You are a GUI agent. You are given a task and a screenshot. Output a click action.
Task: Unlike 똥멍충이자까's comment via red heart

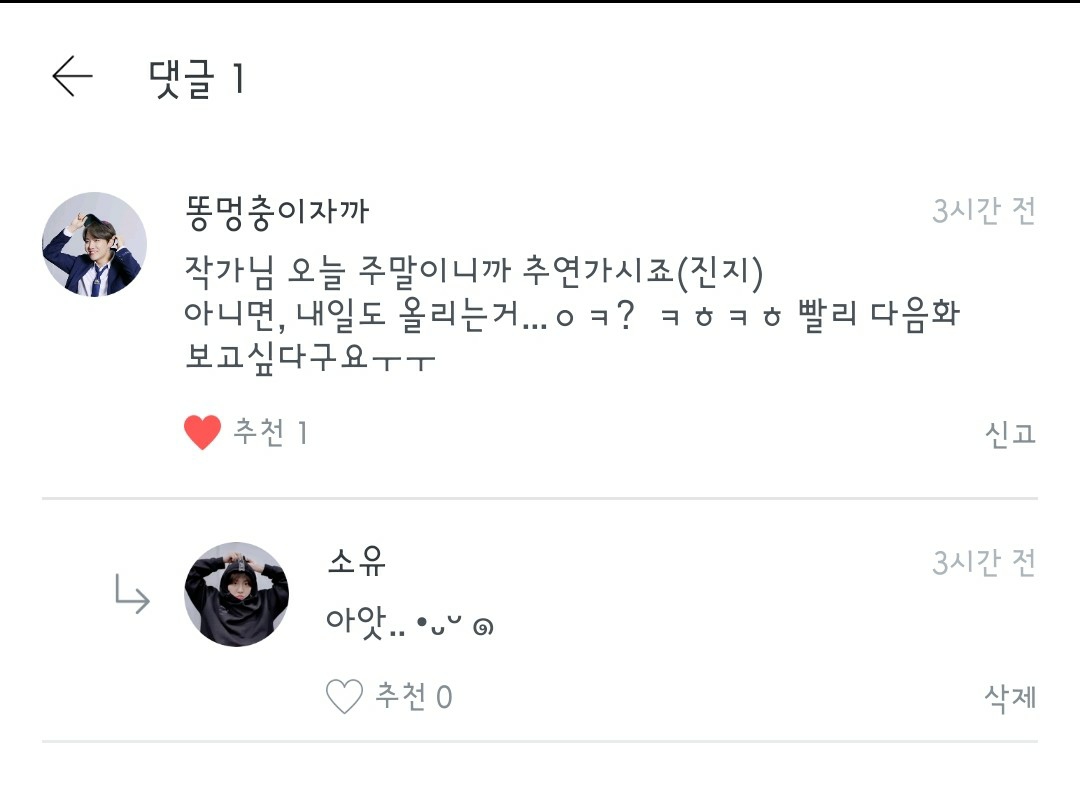[202, 433]
